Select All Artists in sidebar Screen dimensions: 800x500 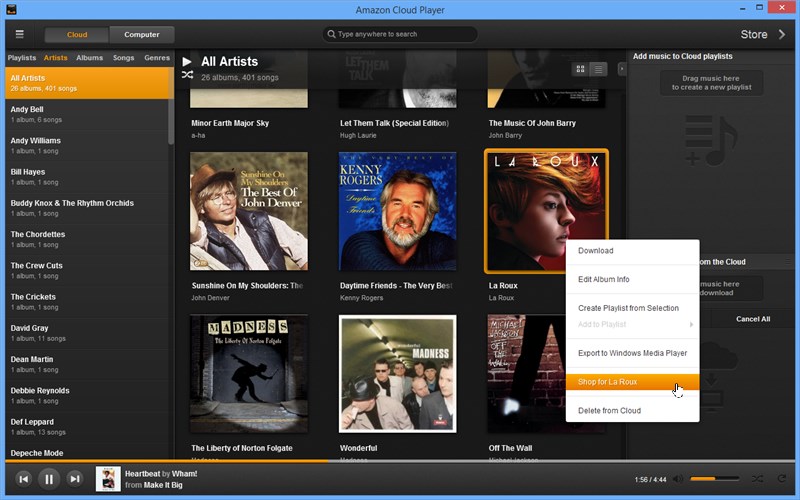(87, 83)
